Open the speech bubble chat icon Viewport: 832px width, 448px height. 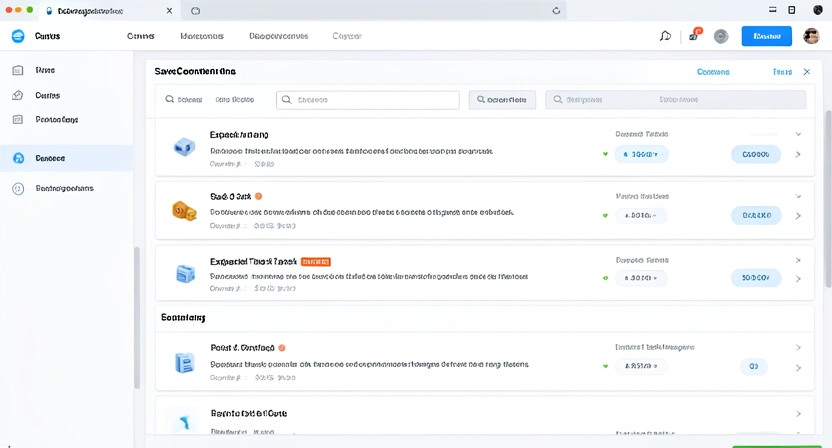point(665,36)
